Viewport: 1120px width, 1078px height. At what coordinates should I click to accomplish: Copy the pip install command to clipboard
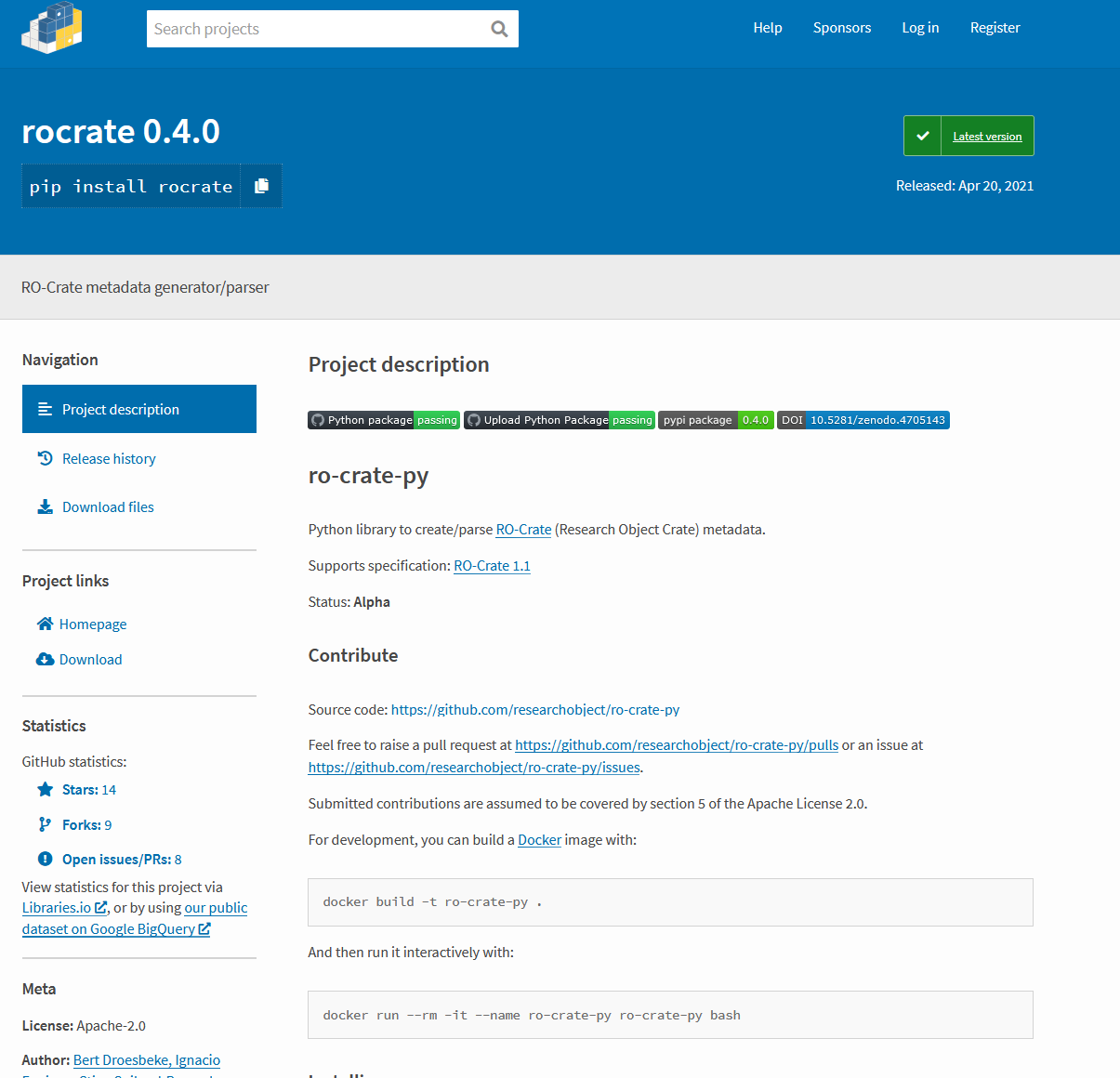pos(261,186)
